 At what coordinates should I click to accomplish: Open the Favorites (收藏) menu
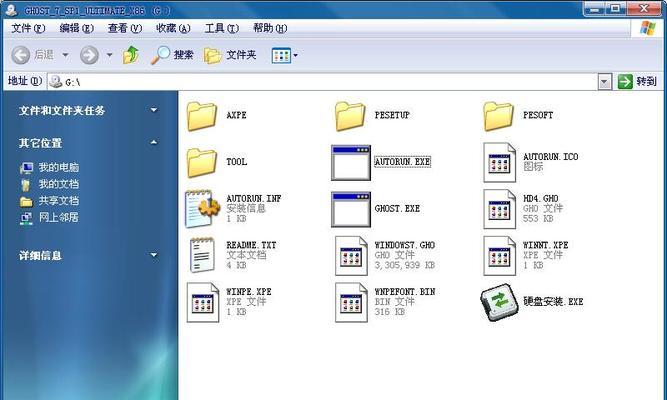tap(173, 29)
